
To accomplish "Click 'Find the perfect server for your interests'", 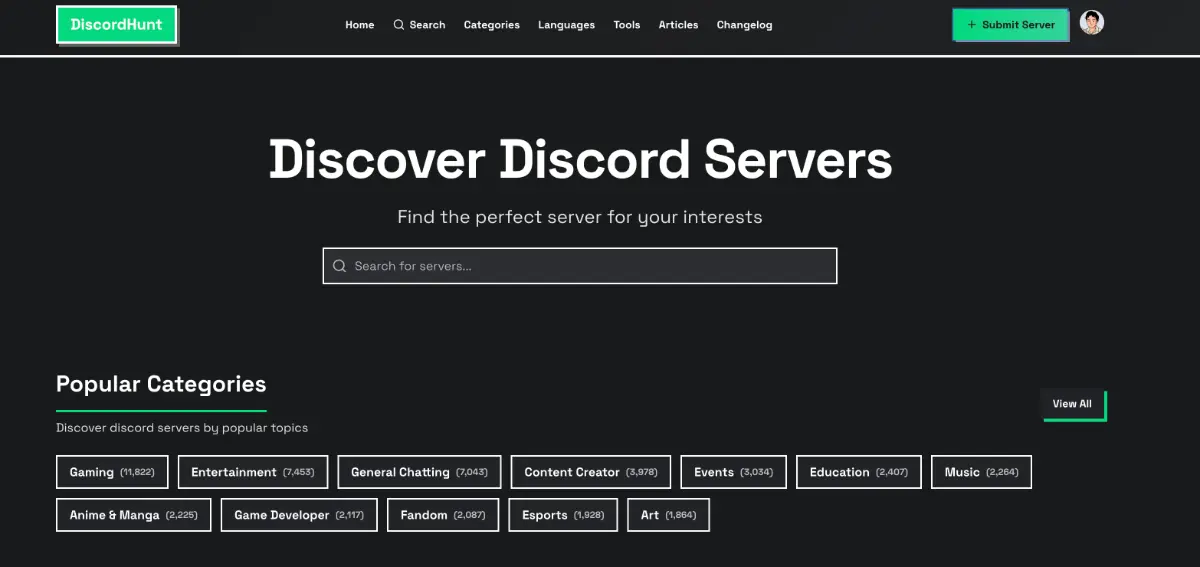I will click(x=580, y=217).
